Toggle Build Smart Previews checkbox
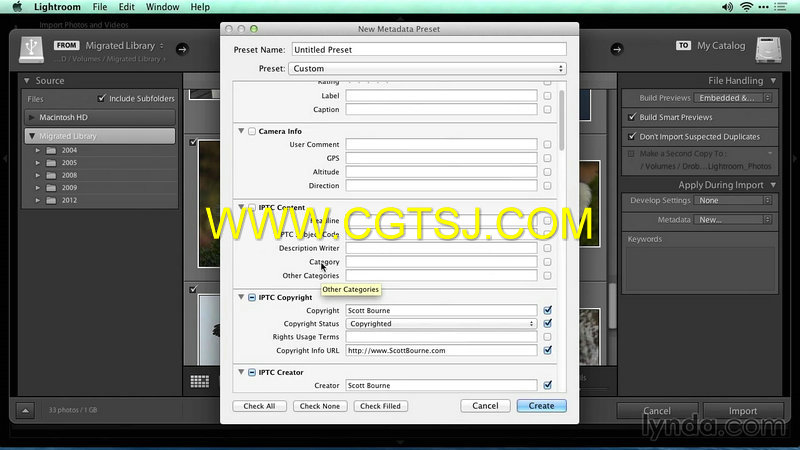The height and width of the screenshot is (450, 800). (x=632, y=117)
